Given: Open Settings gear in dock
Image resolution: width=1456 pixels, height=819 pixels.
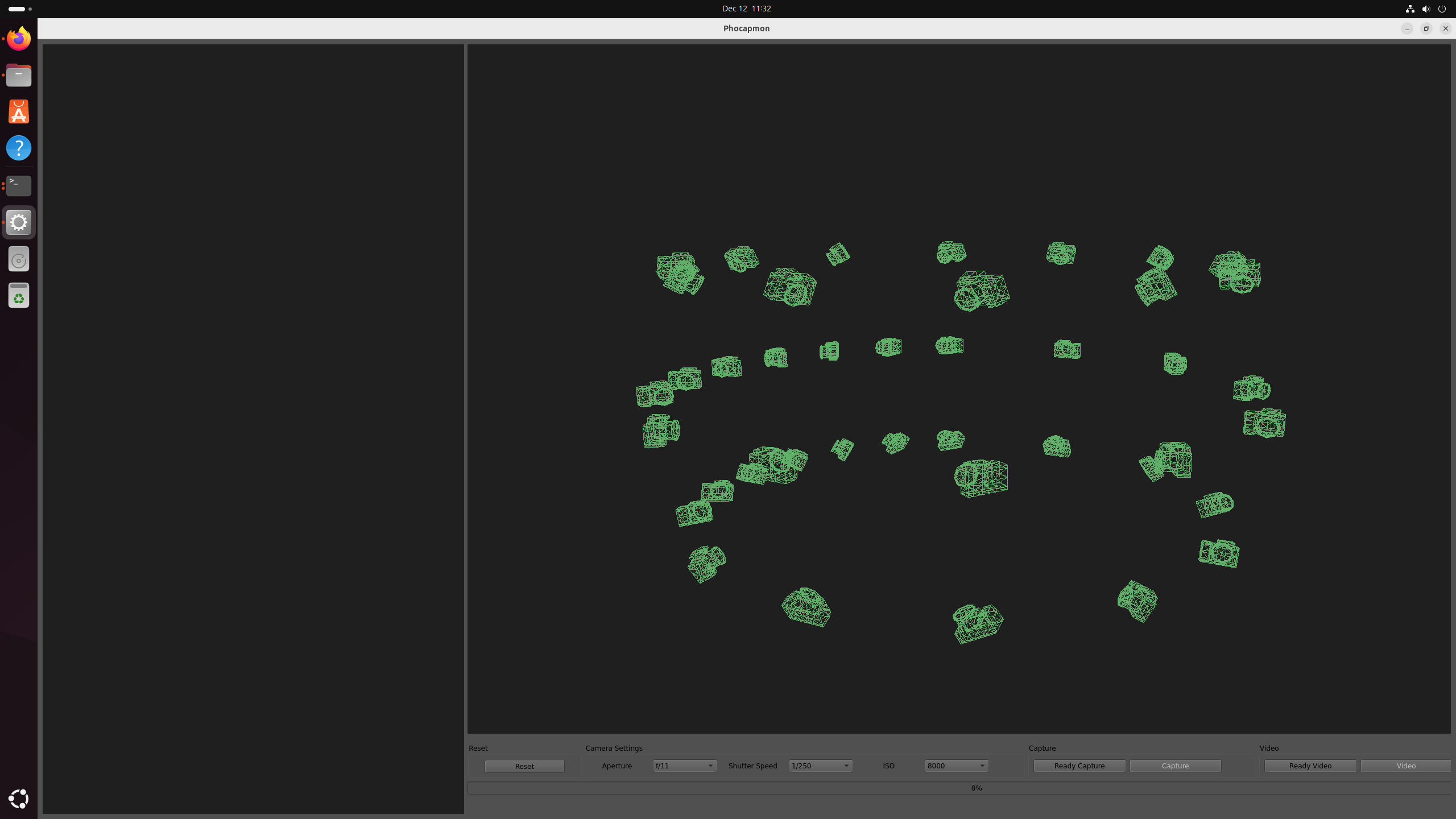Looking at the screenshot, I should coord(19,222).
